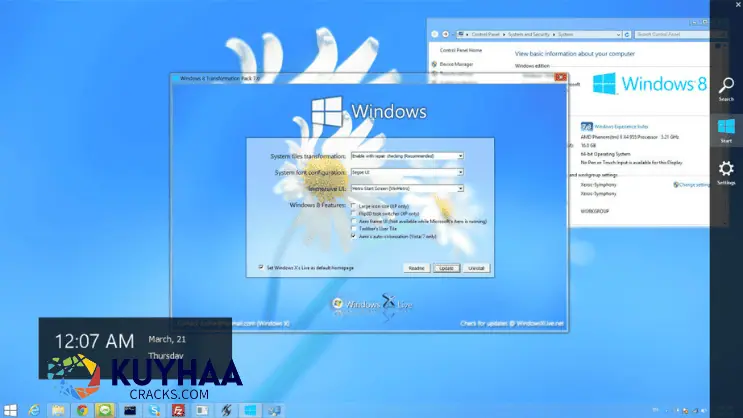The width and height of the screenshot is (743, 418).
Task: Enable Large icon size (XP only)
Action: coord(354,206)
